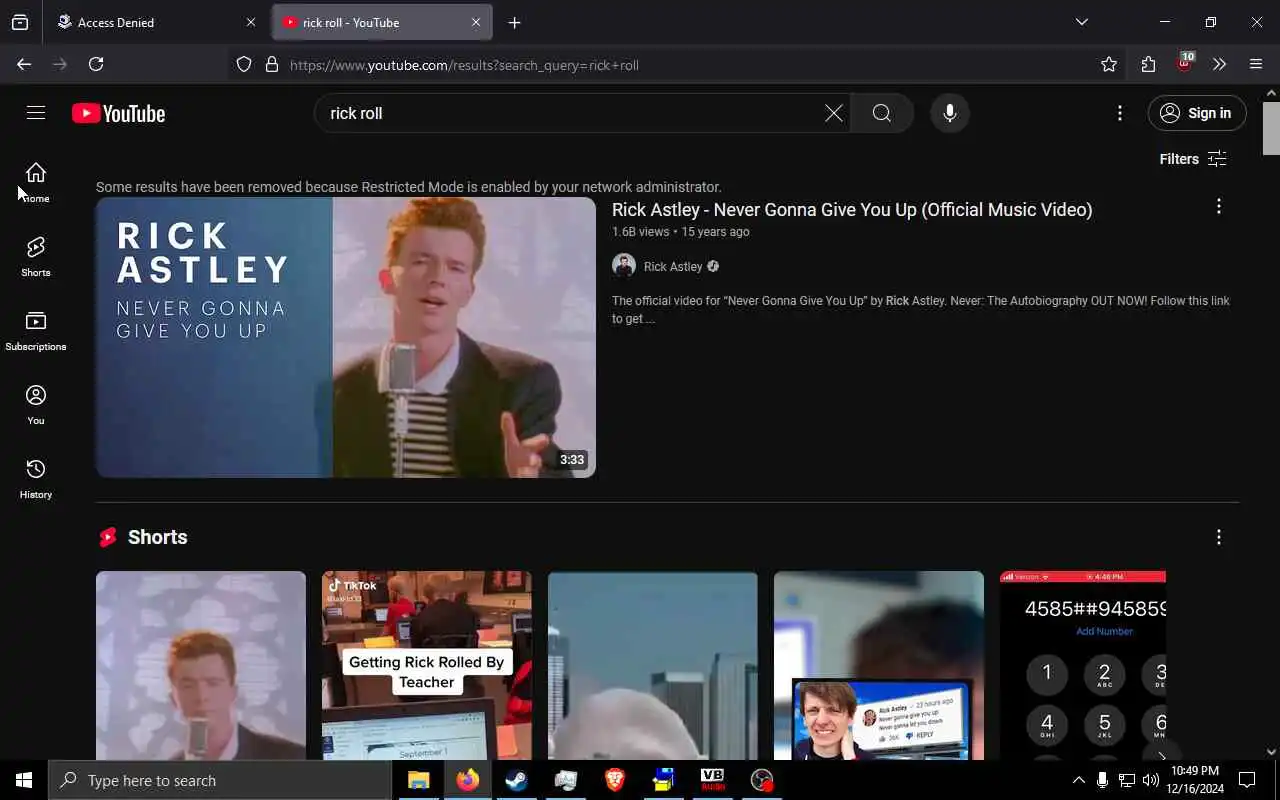Open the Firefox View icon at tab strip start

coord(20,22)
